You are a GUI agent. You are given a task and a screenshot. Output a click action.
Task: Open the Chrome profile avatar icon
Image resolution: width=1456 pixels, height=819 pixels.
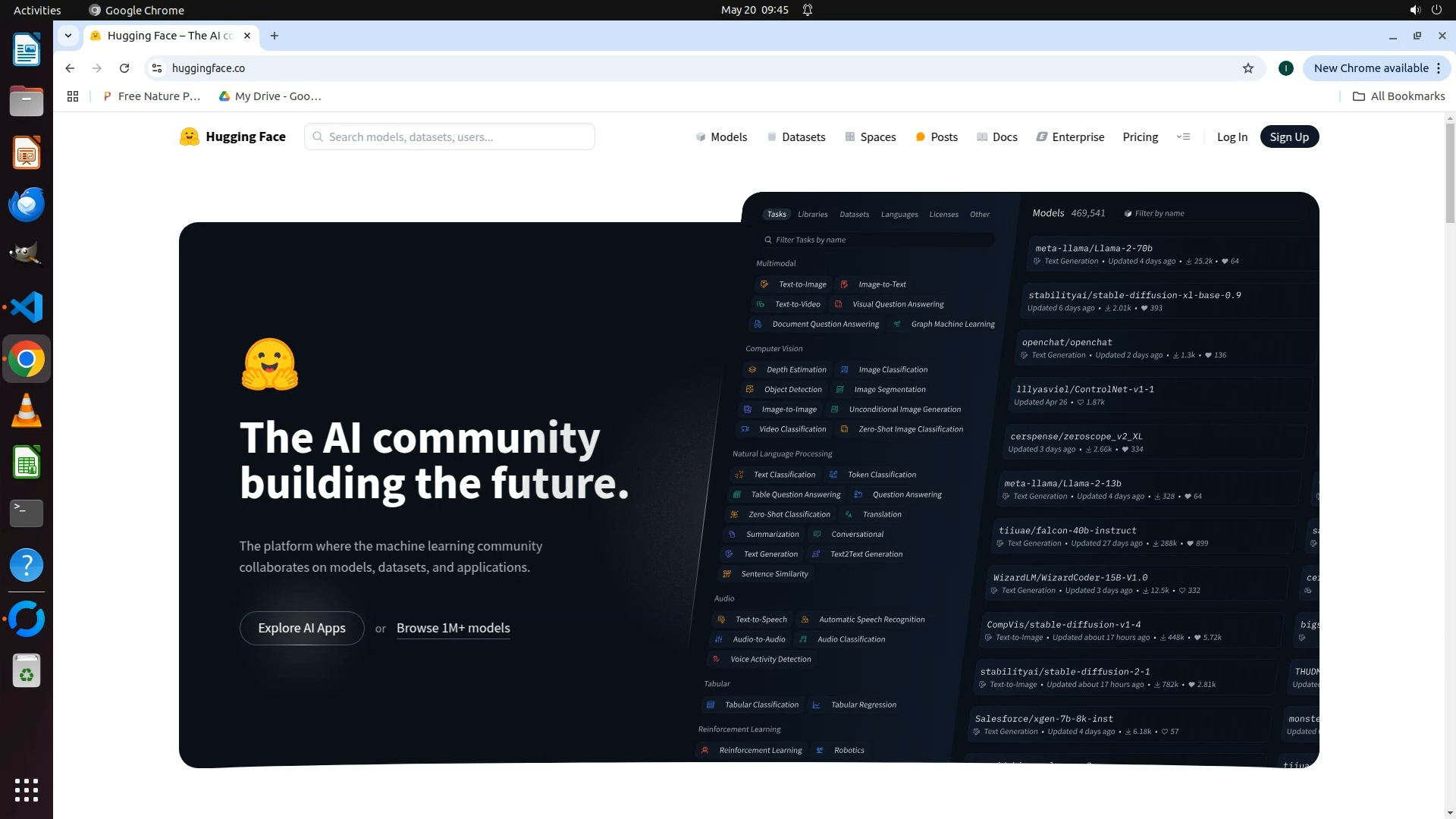click(x=1285, y=68)
